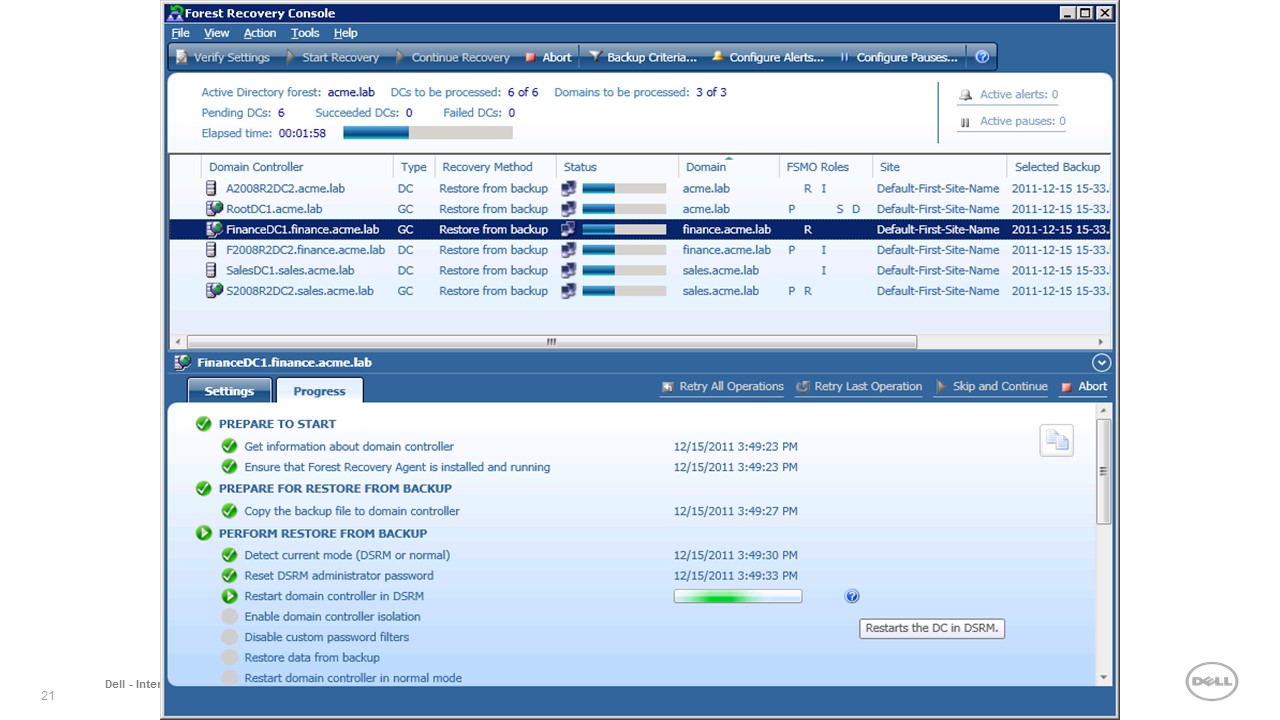Open the Help menu
1280x720 pixels.
[x=345, y=33]
